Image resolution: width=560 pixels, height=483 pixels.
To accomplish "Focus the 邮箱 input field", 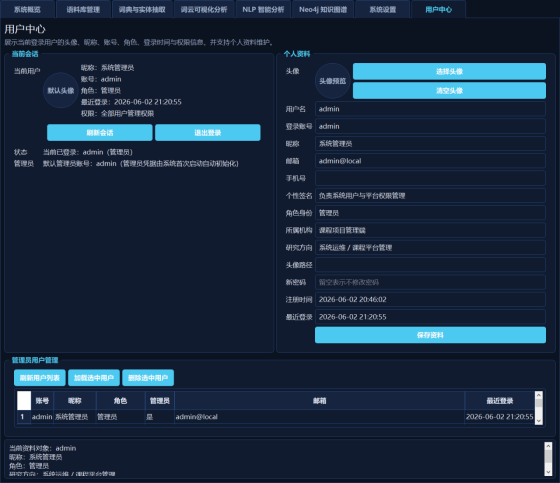I will coord(430,161).
